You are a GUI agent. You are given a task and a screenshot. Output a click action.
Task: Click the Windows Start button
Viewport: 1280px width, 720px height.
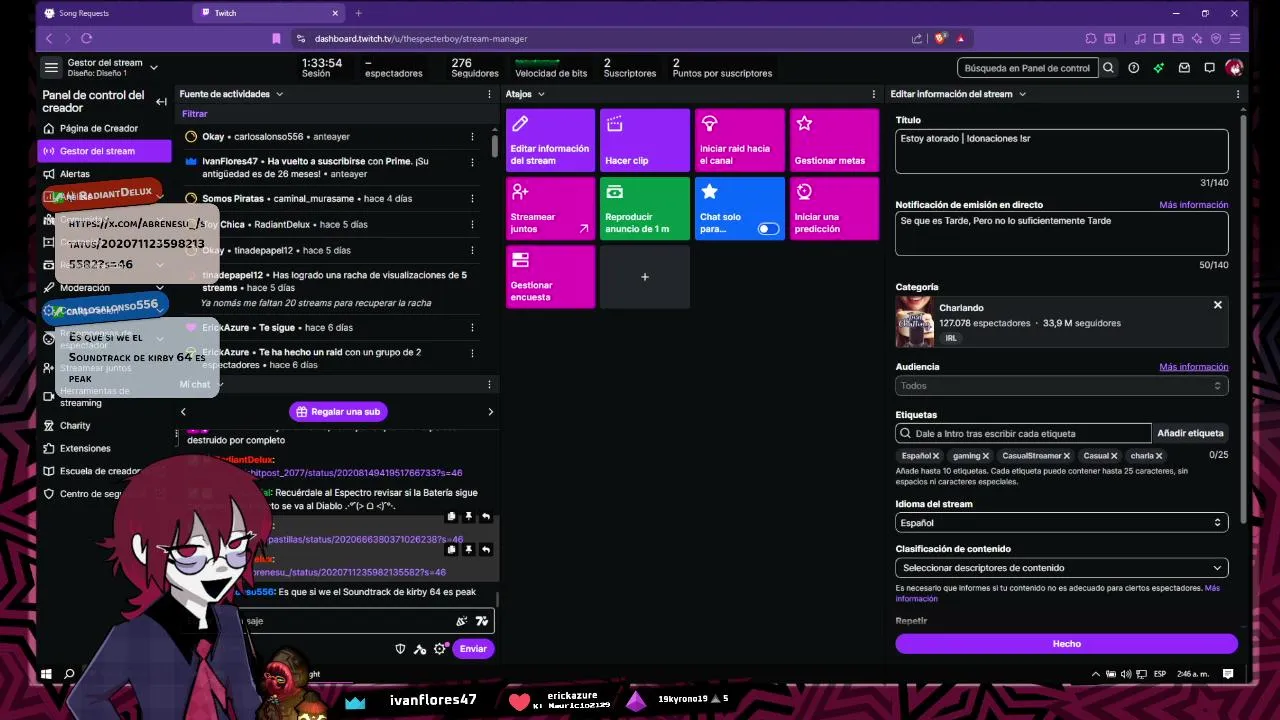[x=46, y=674]
